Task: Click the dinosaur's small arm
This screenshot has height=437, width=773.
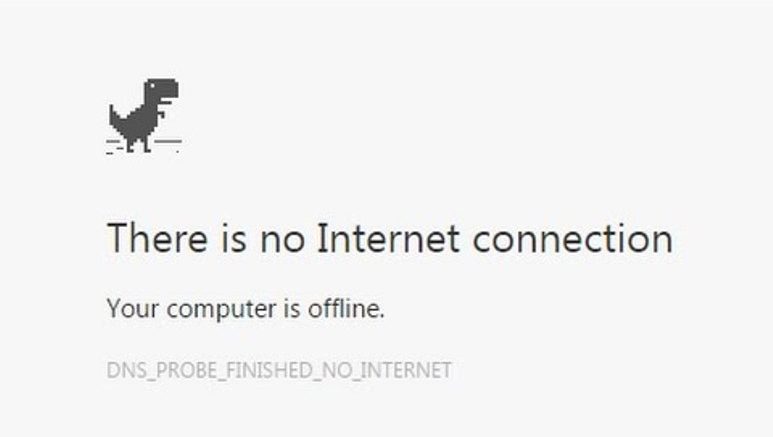Action: 161,114
